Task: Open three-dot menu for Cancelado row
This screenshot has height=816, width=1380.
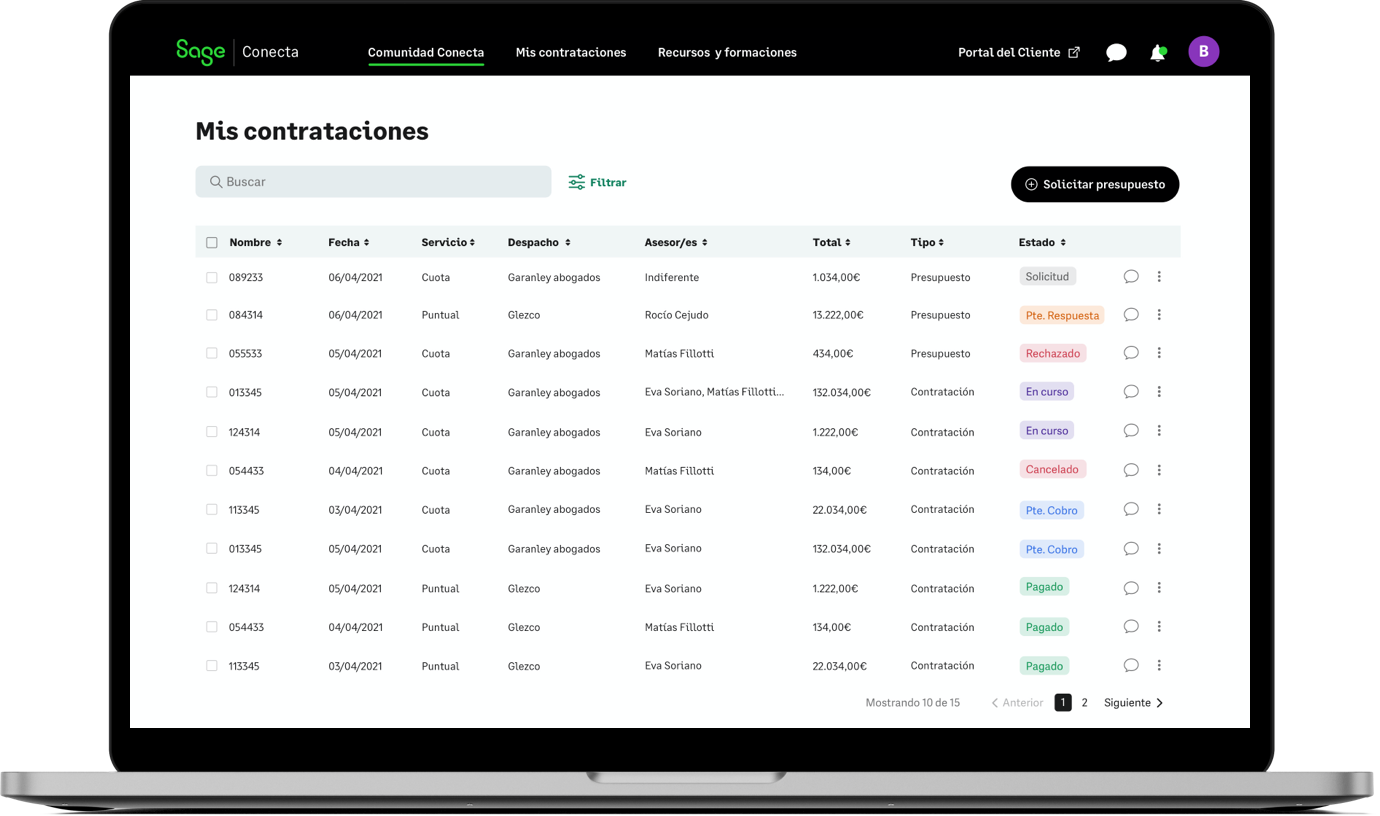Action: (x=1159, y=470)
